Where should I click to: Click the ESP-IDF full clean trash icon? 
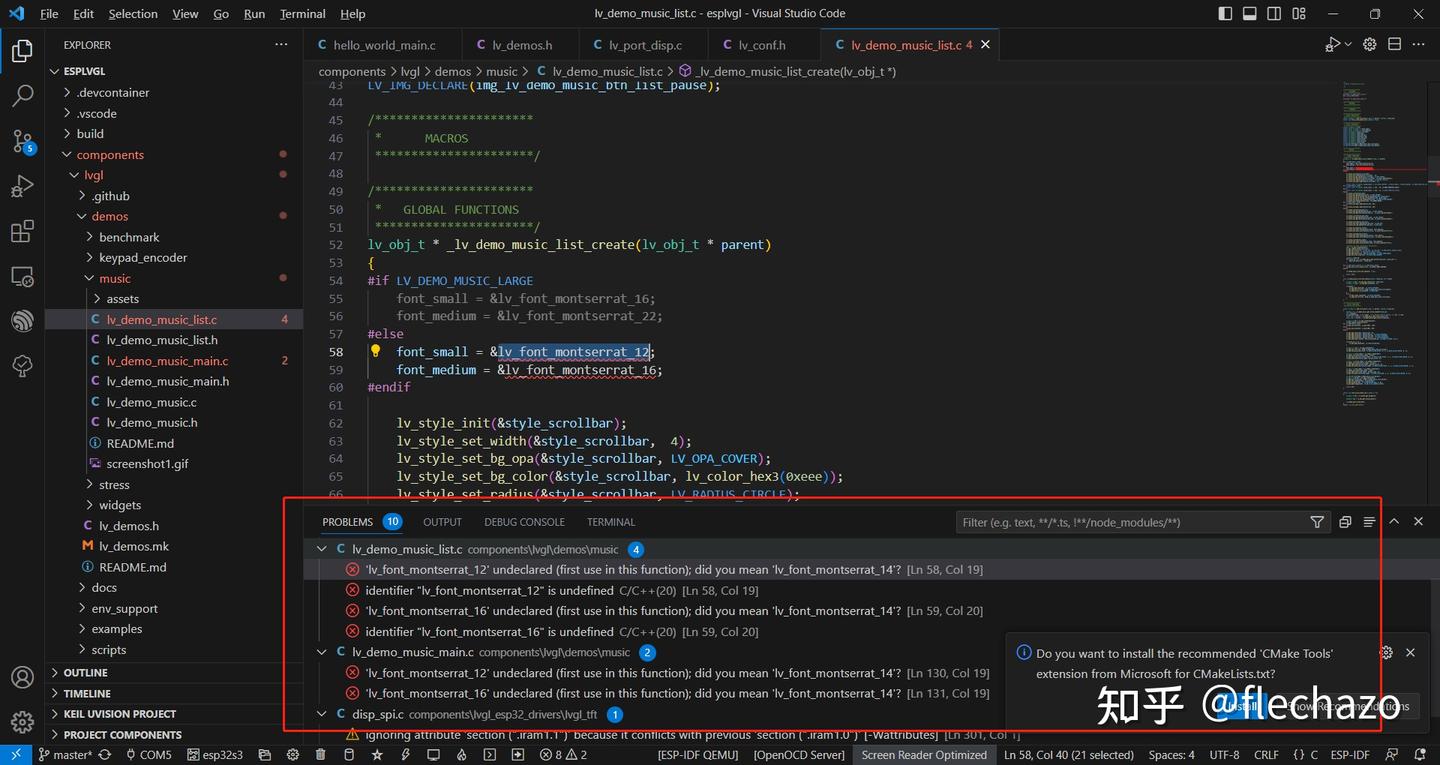[x=320, y=755]
